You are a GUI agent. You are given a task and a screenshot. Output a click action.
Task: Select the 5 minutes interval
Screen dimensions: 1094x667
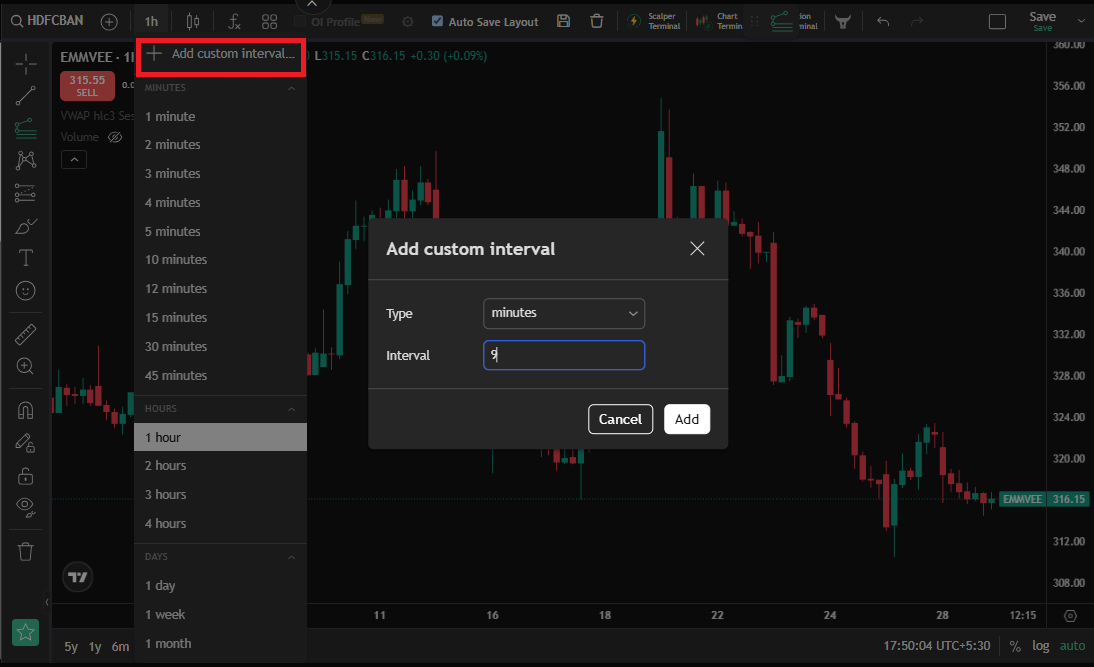click(220, 232)
